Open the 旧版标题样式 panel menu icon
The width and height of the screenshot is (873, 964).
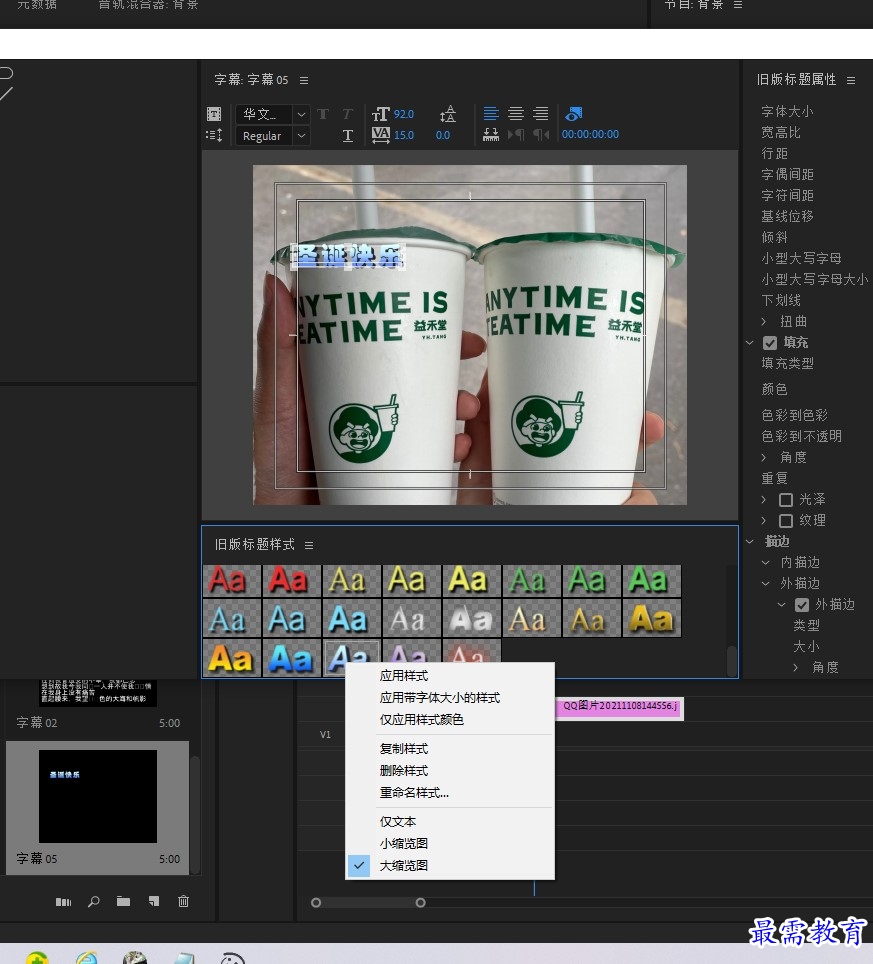(309, 545)
